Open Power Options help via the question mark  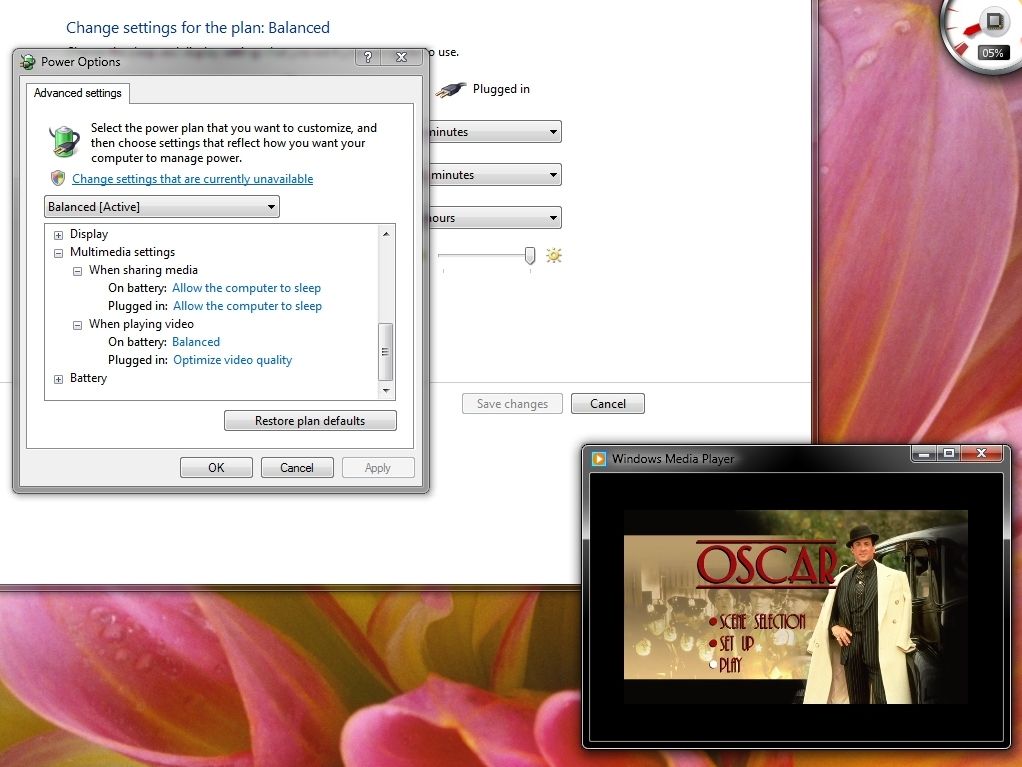click(367, 57)
